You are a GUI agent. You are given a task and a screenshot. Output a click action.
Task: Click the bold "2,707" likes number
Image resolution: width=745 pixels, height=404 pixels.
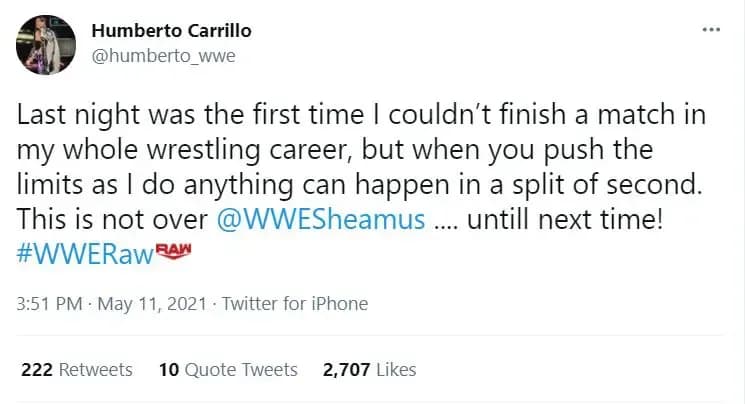click(x=347, y=369)
